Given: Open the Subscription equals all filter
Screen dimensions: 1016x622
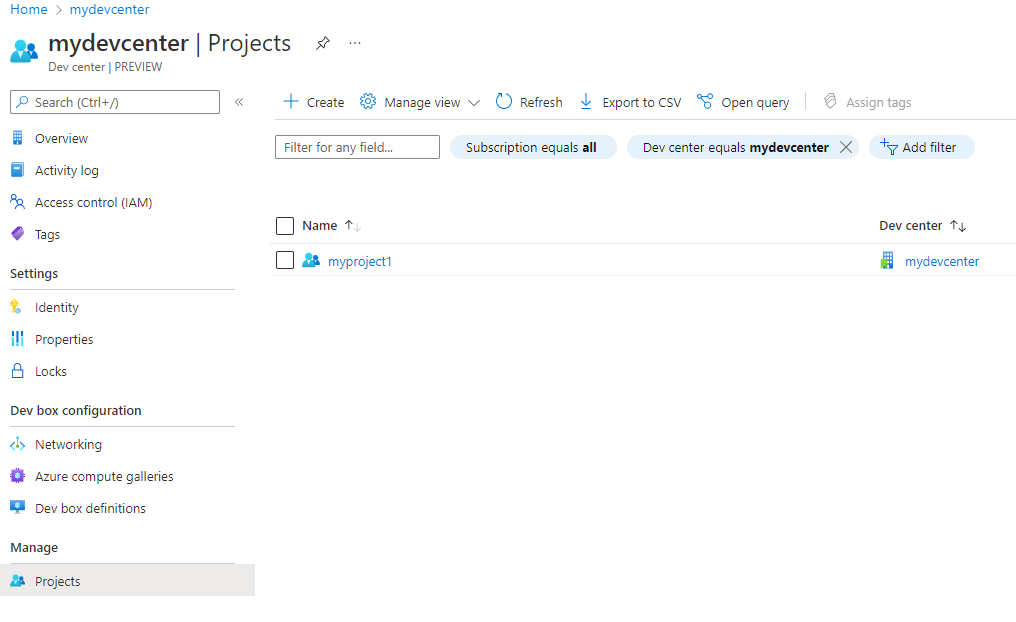Looking at the screenshot, I should tap(533, 147).
